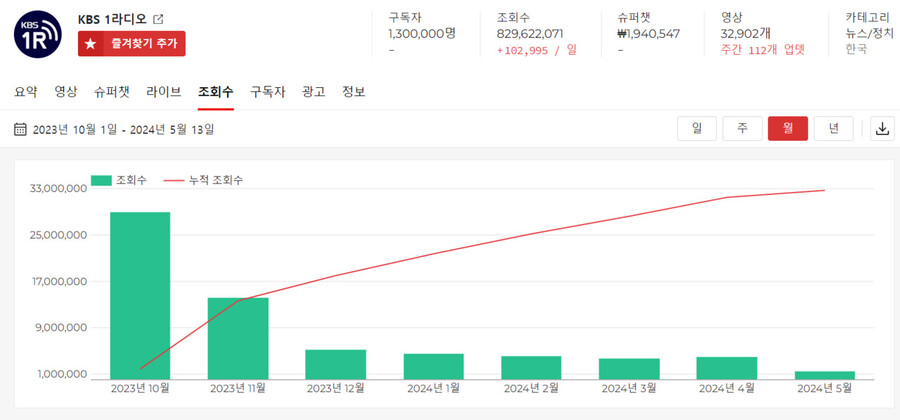Select the 년 interval button
Screen dimensions: 900x420
(x=833, y=129)
